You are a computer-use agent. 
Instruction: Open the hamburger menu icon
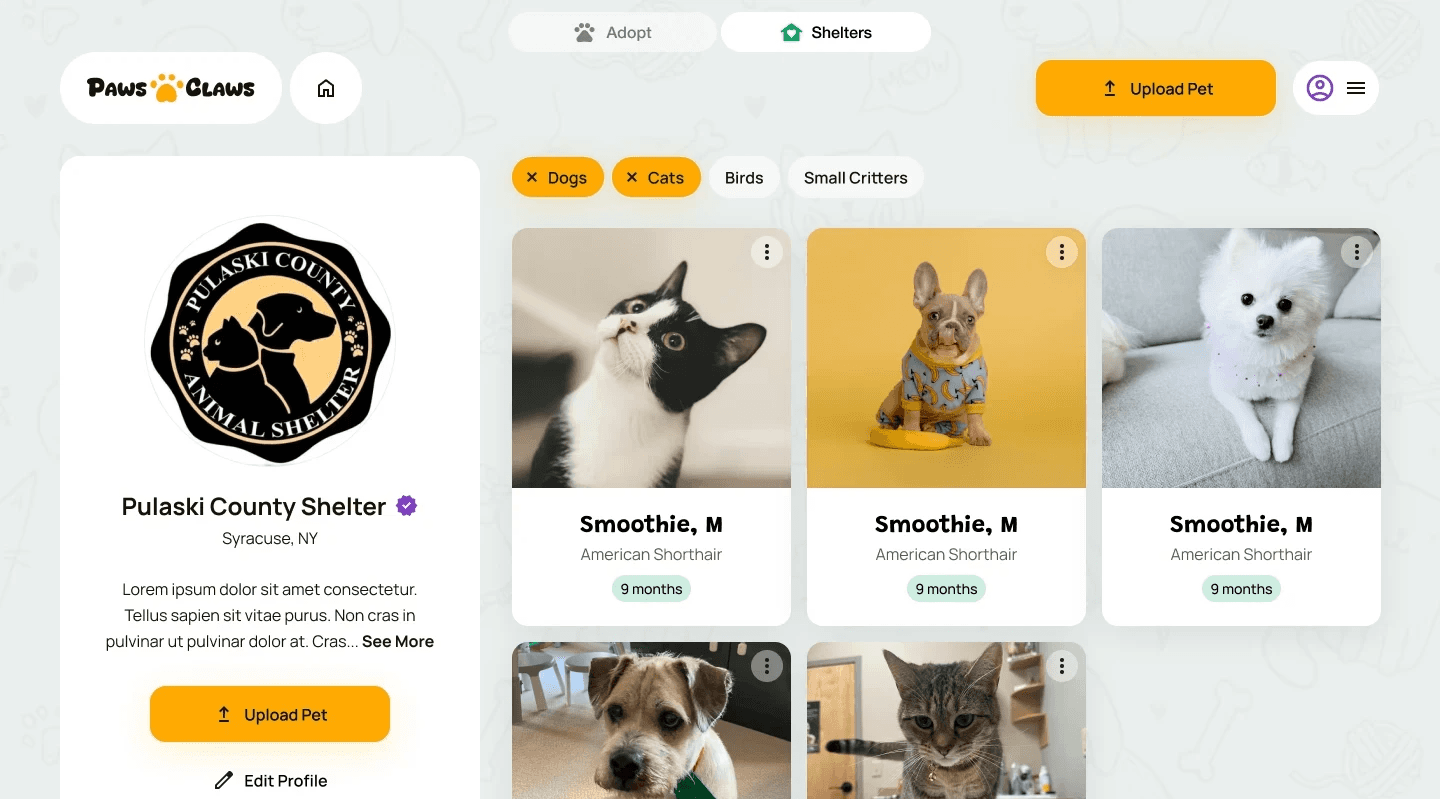pos(1356,88)
